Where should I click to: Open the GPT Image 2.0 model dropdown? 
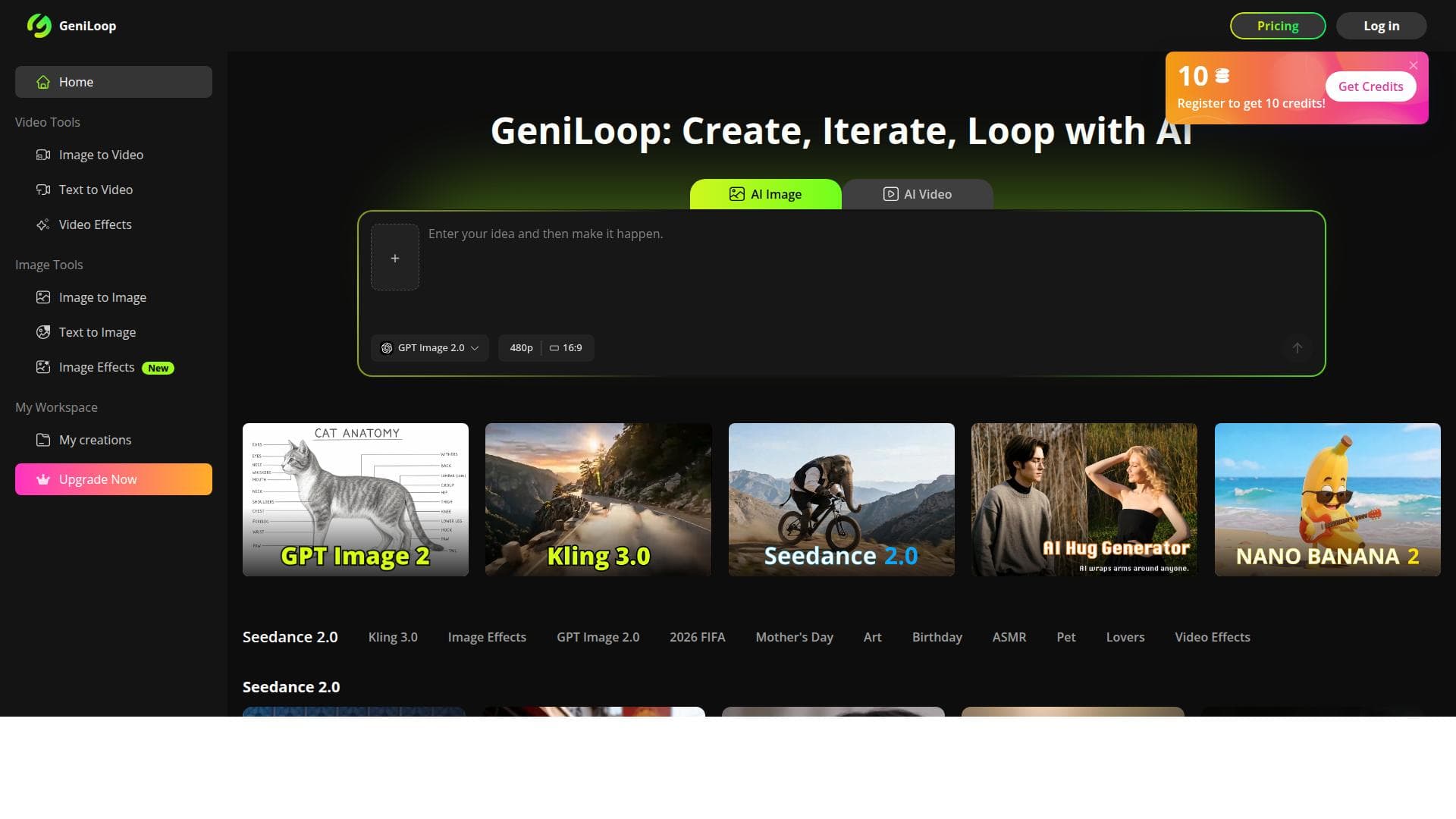click(430, 348)
